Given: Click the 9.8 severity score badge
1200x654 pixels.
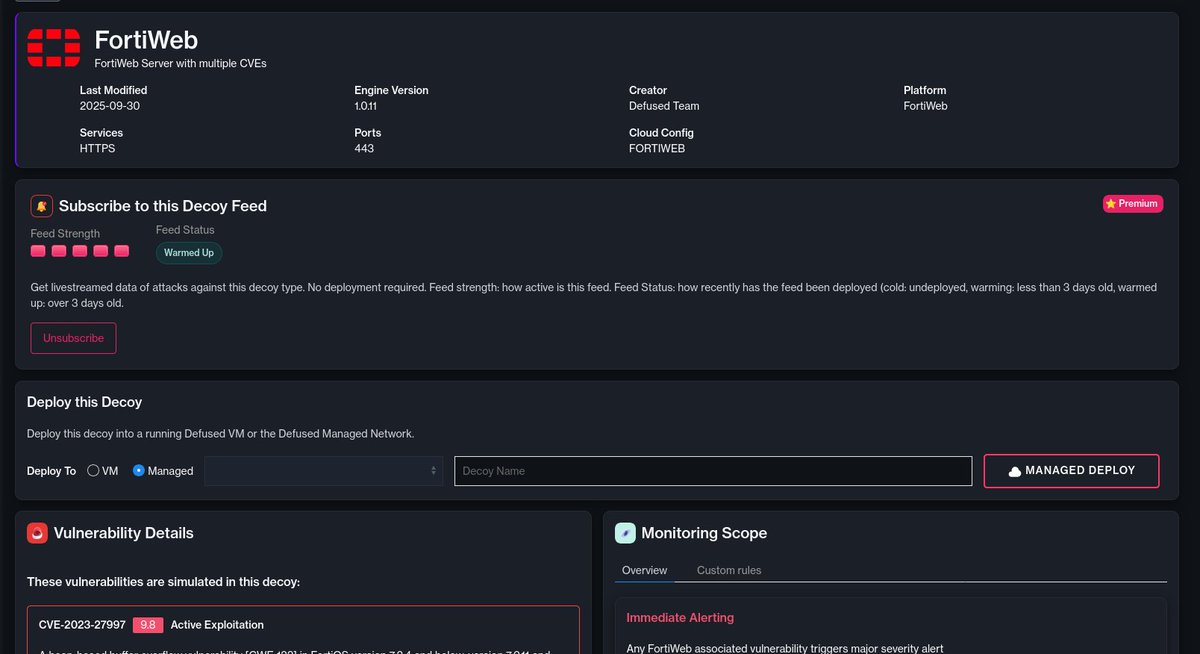Looking at the screenshot, I should [148, 625].
